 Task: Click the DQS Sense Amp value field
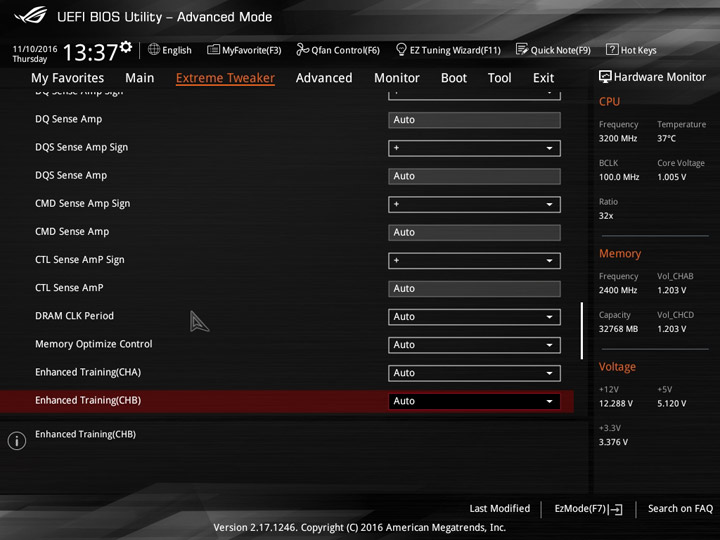474,176
